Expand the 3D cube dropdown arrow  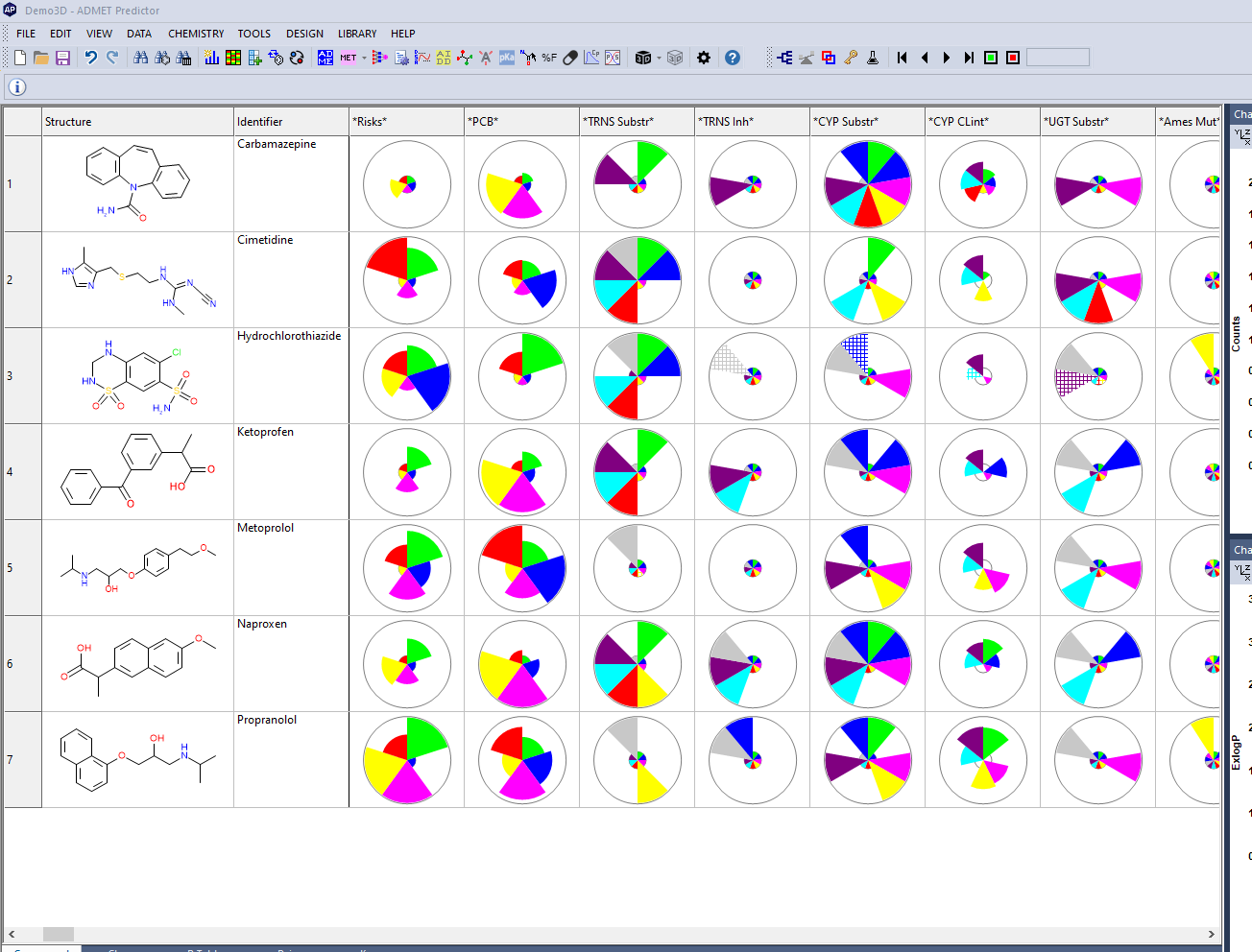(659, 59)
